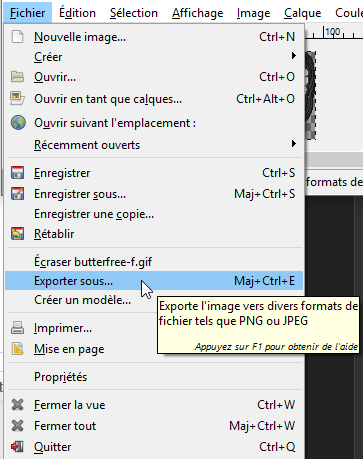
Task: Open the Calque menu
Action: (x=302, y=13)
